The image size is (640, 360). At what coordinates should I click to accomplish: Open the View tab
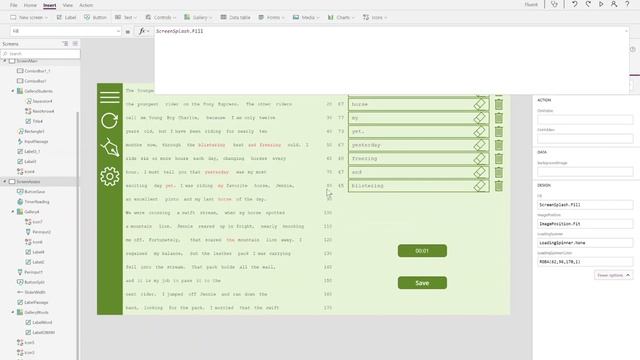[67, 5]
